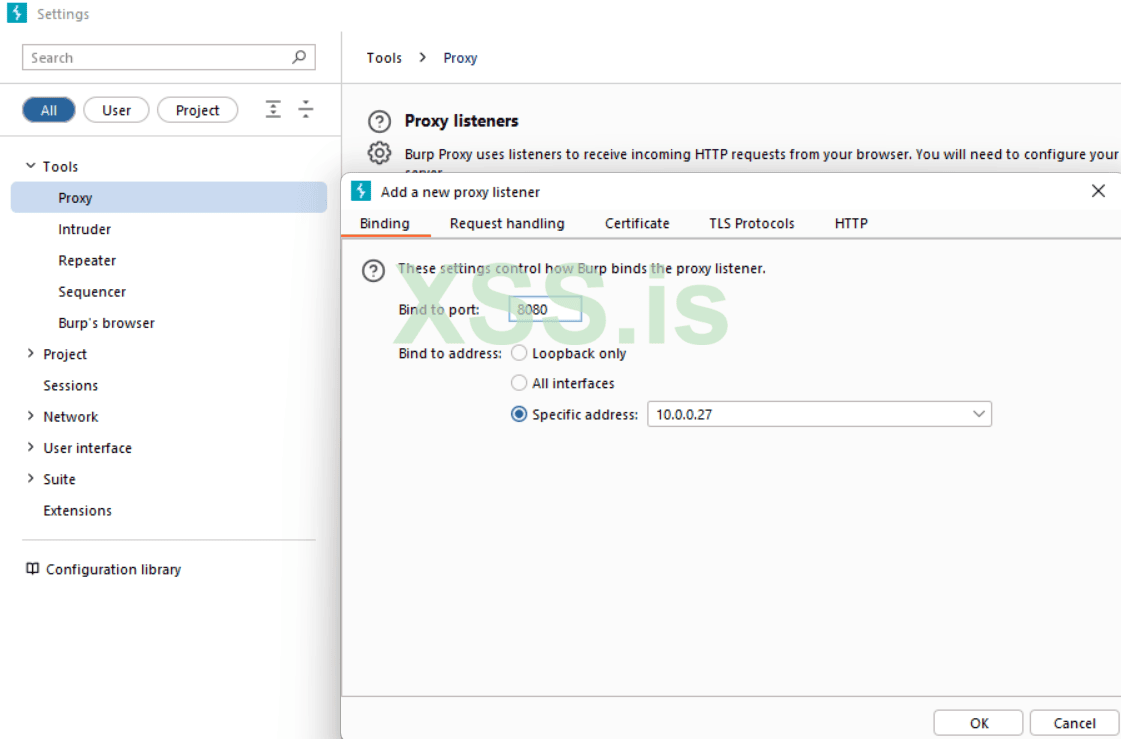Filter settings by All
1121x739 pixels.
[x=49, y=110]
